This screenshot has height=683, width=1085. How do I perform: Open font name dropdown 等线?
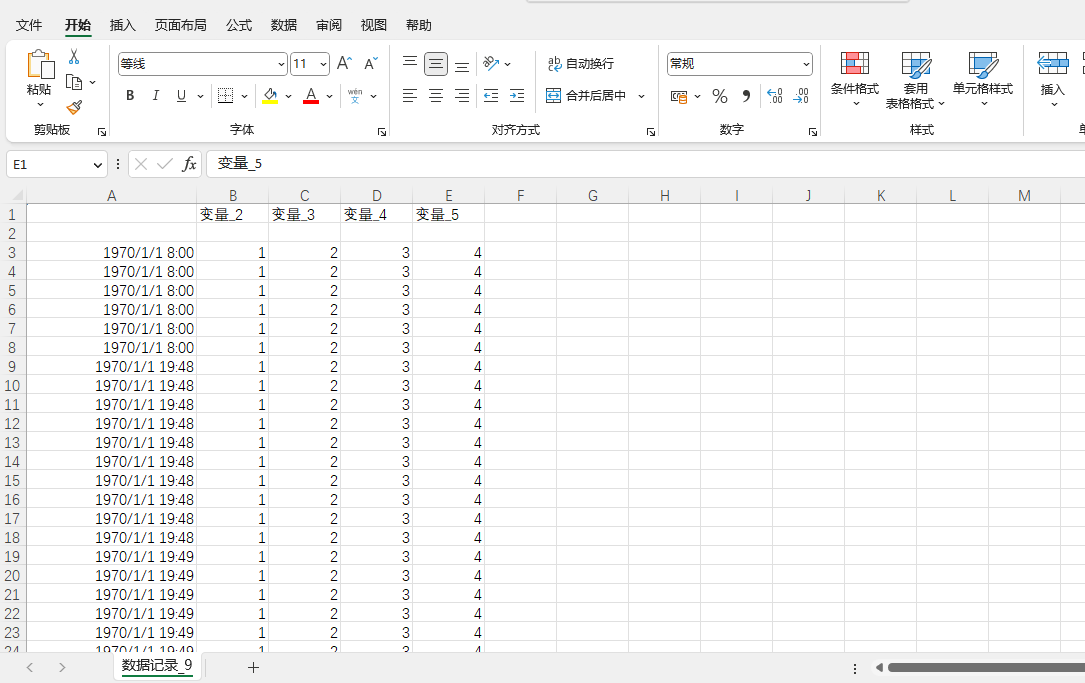(x=281, y=64)
